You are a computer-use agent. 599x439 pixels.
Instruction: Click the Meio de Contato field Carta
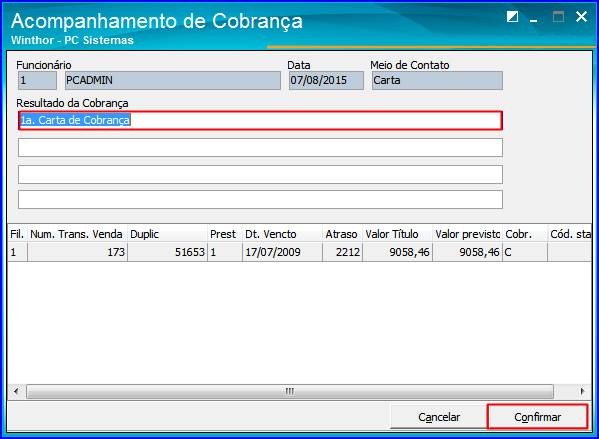tap(437, 81)
